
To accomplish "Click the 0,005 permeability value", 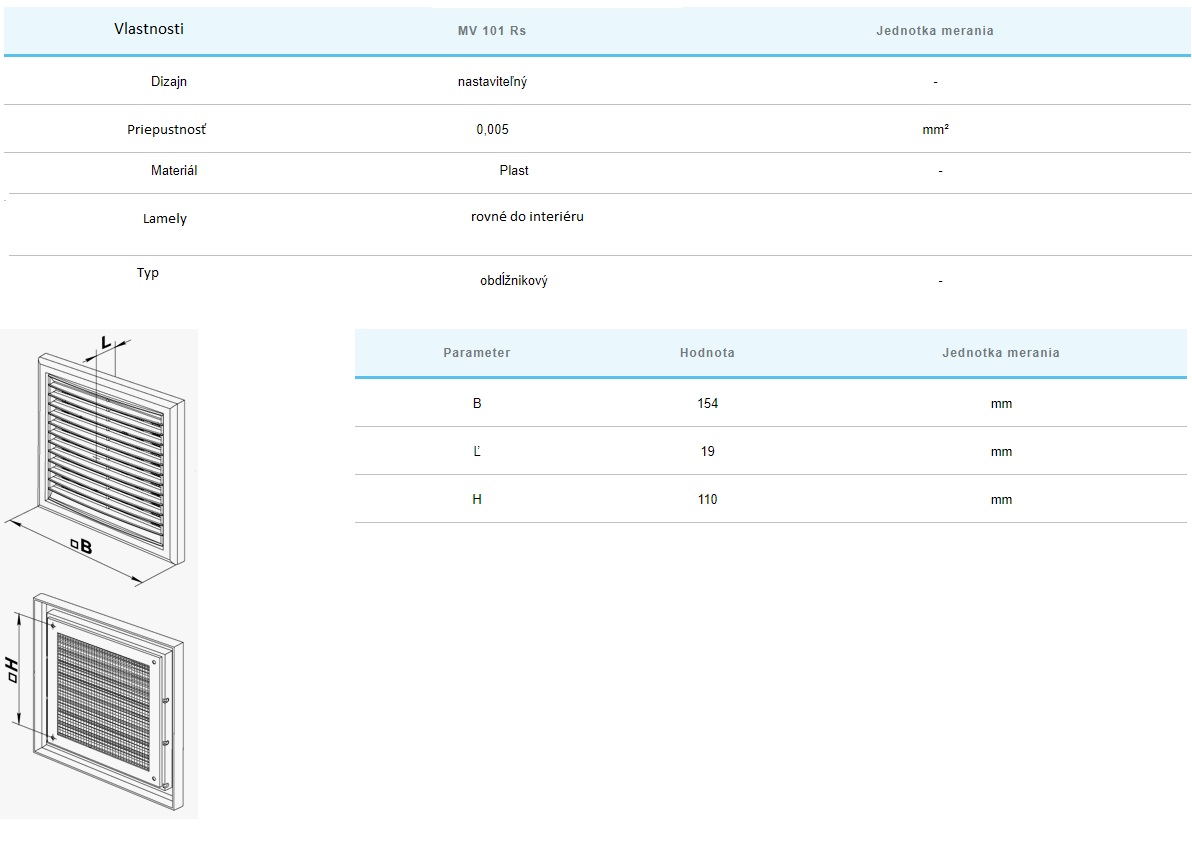I will click(492, 130).
